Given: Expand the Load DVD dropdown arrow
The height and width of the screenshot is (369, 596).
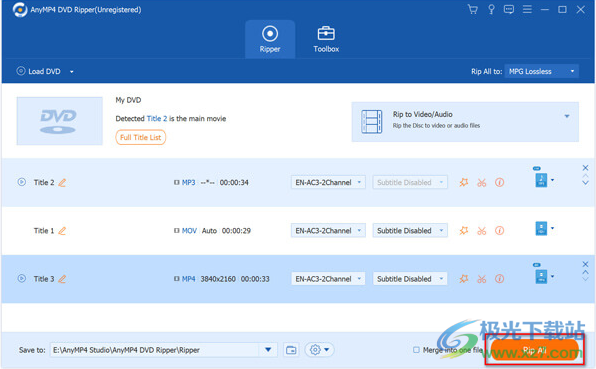Looking at the screenshot, I should click(x=71, y=71).
